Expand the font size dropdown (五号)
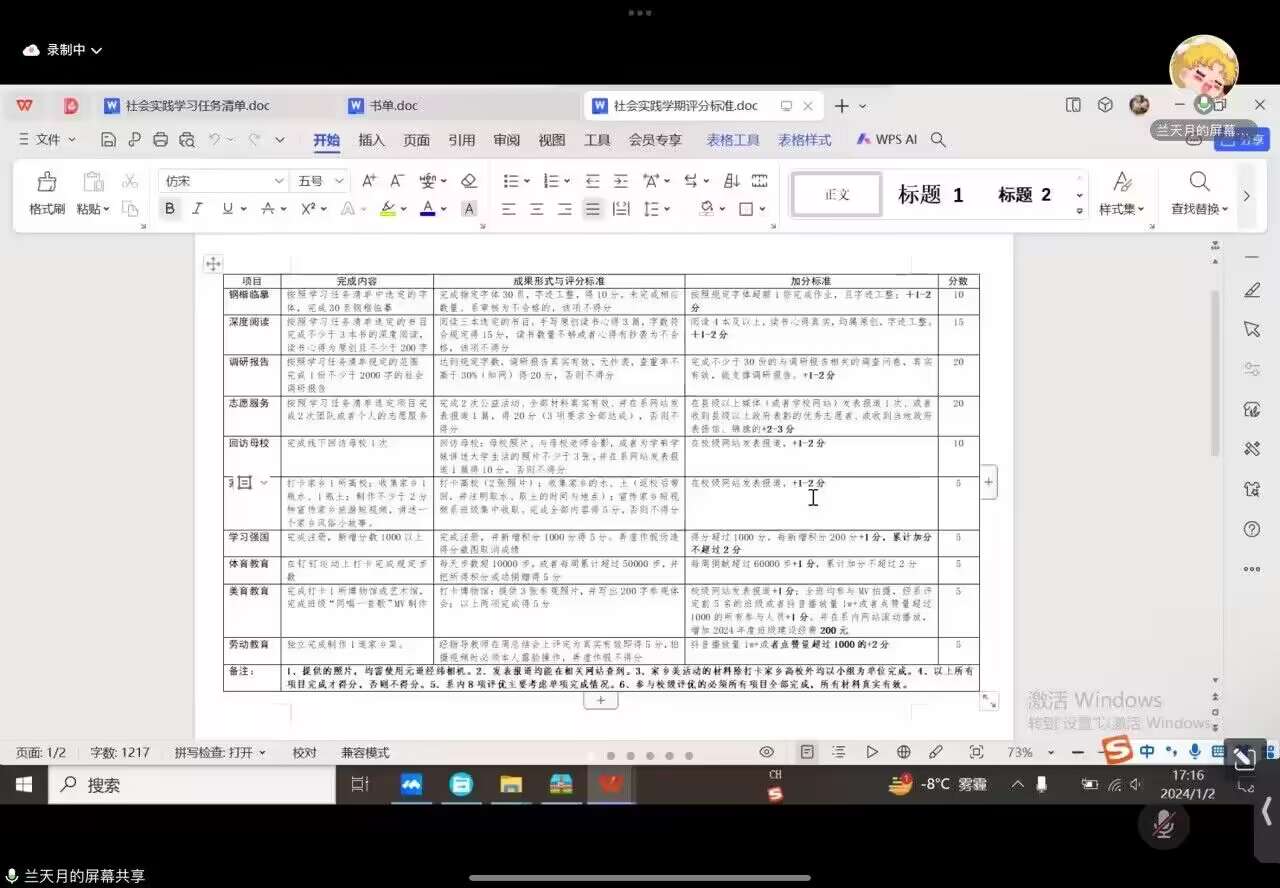Viewport: 1280px width, 888px height. pos(339,181)
